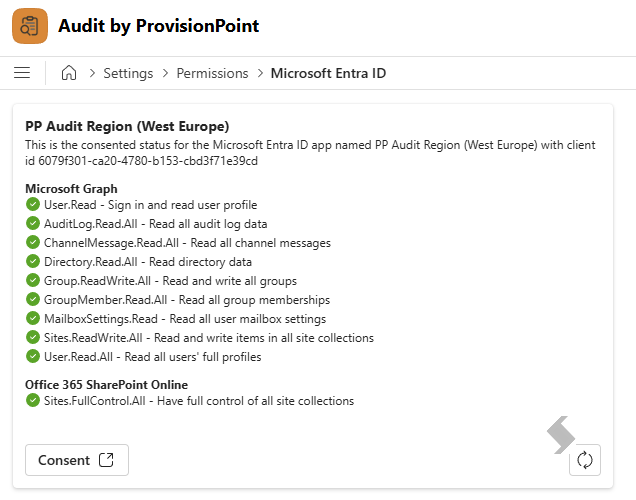Click the green check beside Group.ReadWrite.All
Viewport: 636px width, 500px height.
point(33,280)
